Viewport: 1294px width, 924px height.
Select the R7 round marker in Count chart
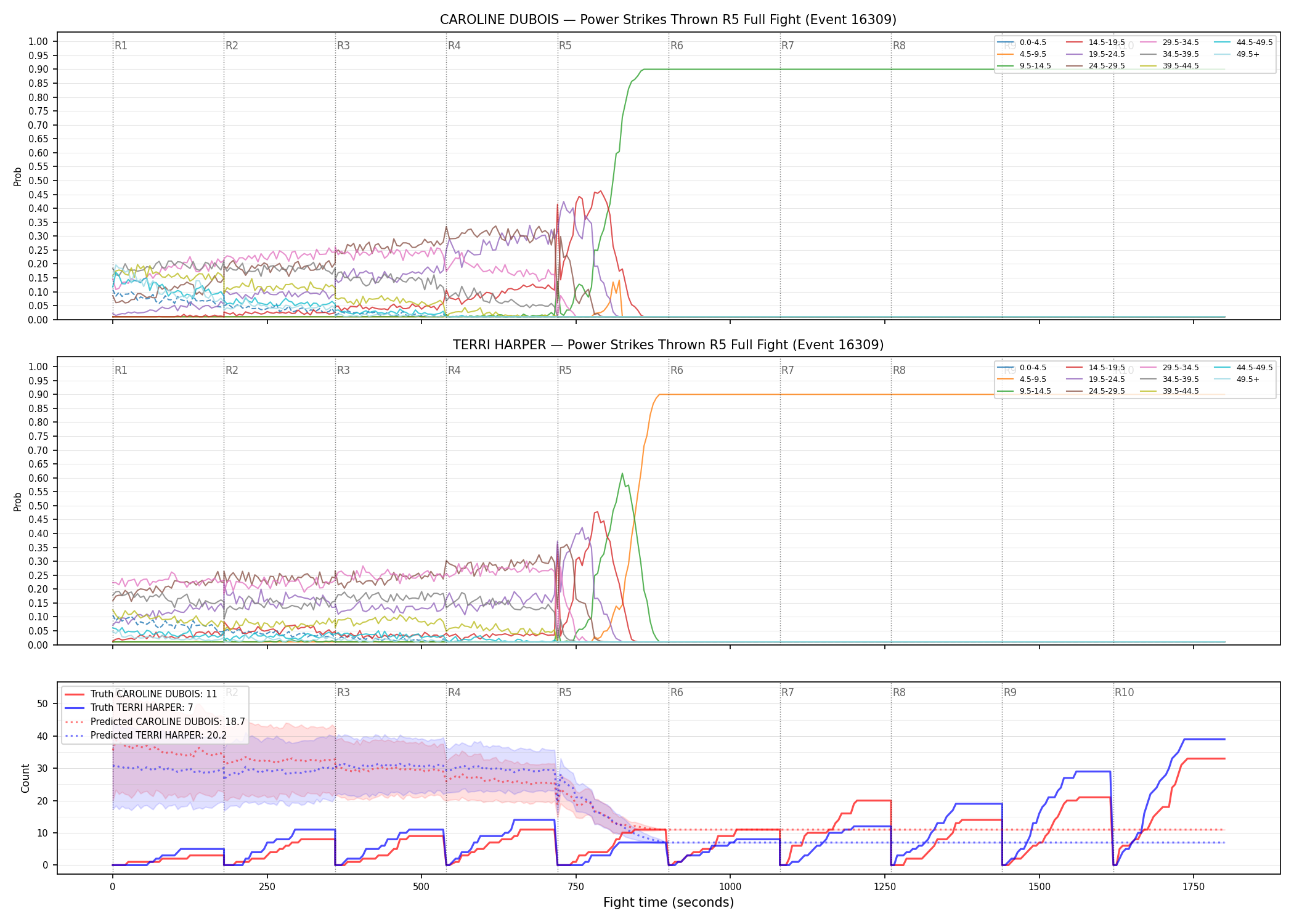click(787, 692)
